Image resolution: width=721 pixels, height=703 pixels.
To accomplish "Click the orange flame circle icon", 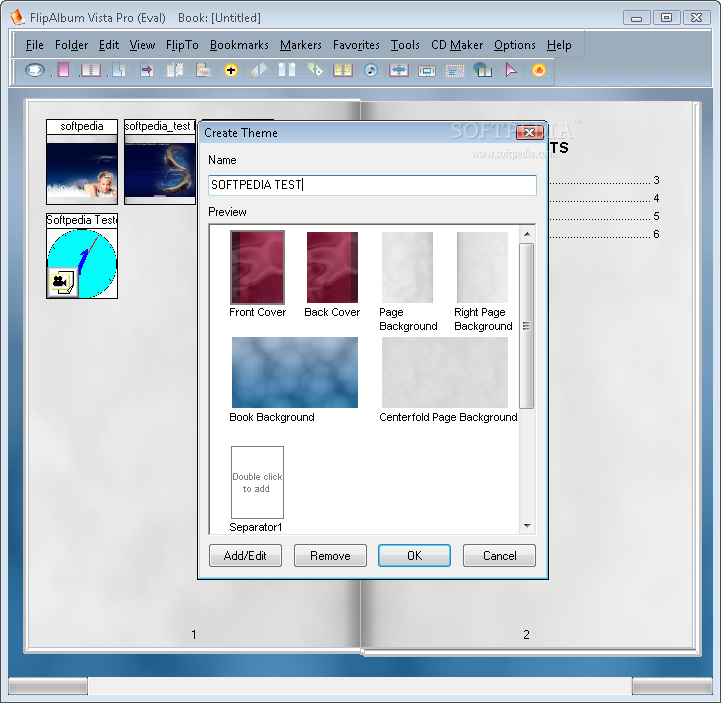I will [539, 70].
